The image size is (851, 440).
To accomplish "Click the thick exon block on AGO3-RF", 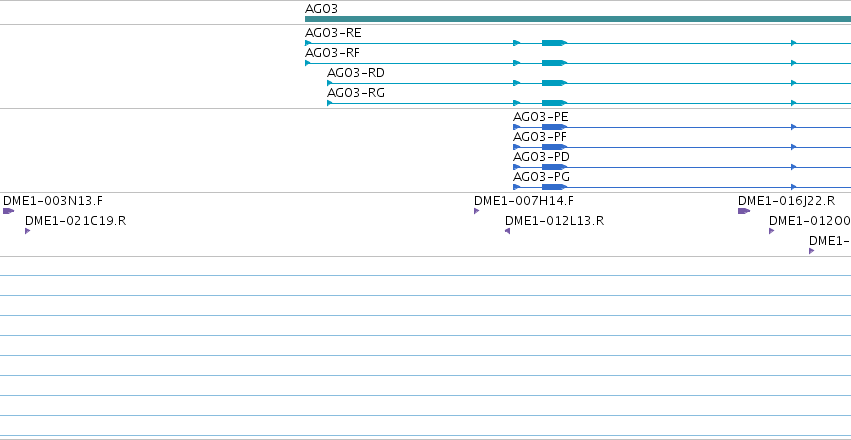I will 554,63.
